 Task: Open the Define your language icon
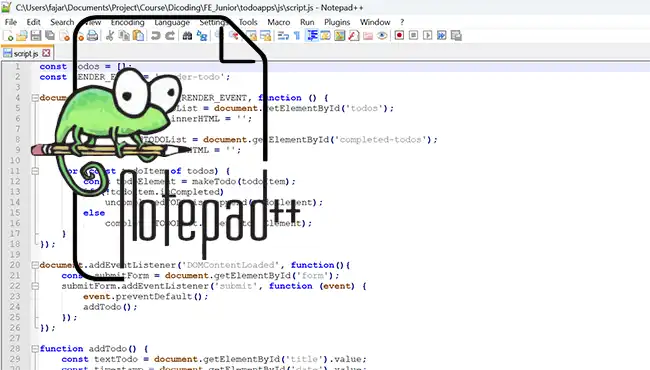[x=325, y=36]
